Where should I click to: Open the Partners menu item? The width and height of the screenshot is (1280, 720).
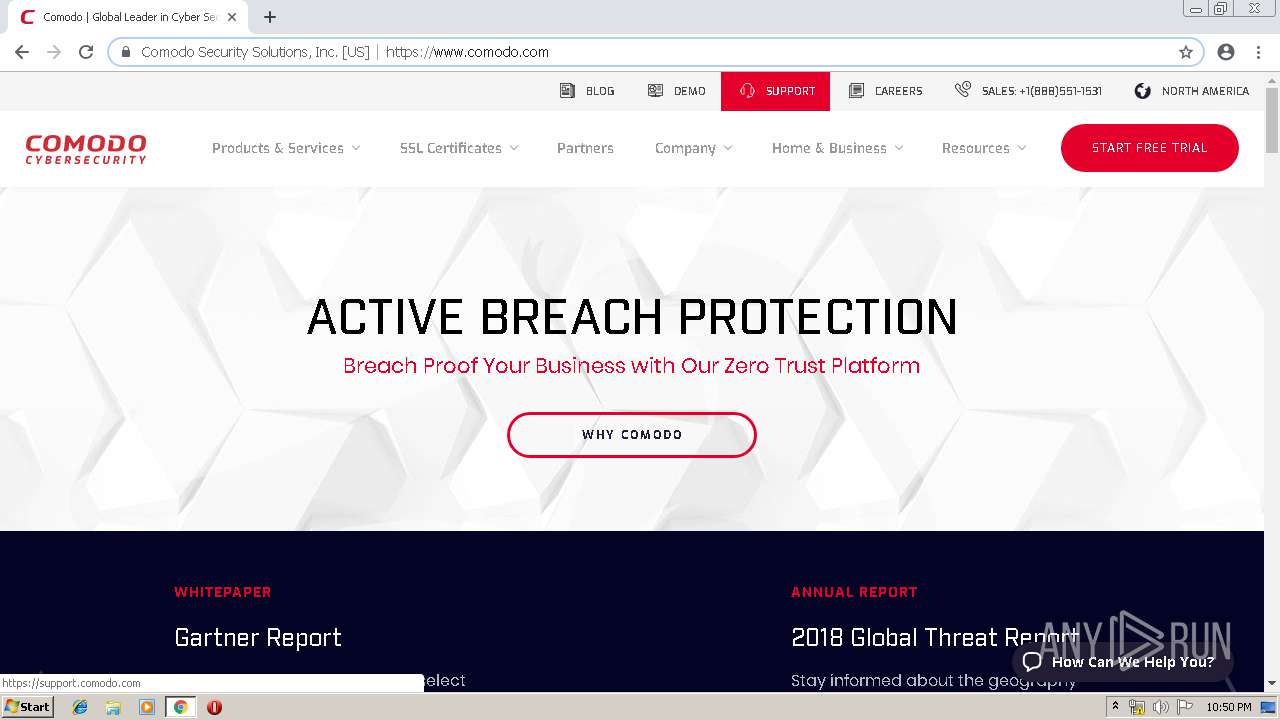pos(585,148)
